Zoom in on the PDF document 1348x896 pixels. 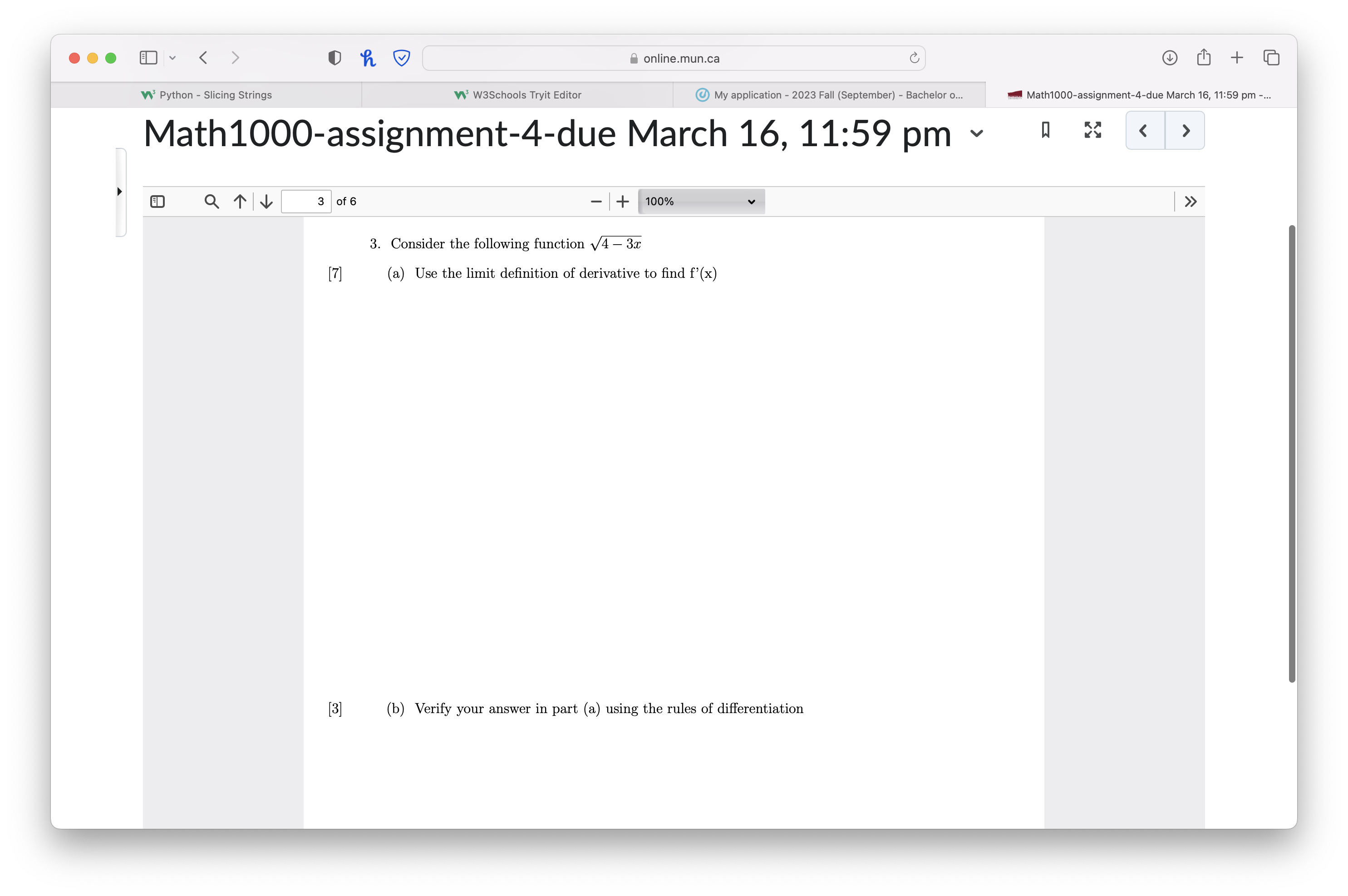622,201
